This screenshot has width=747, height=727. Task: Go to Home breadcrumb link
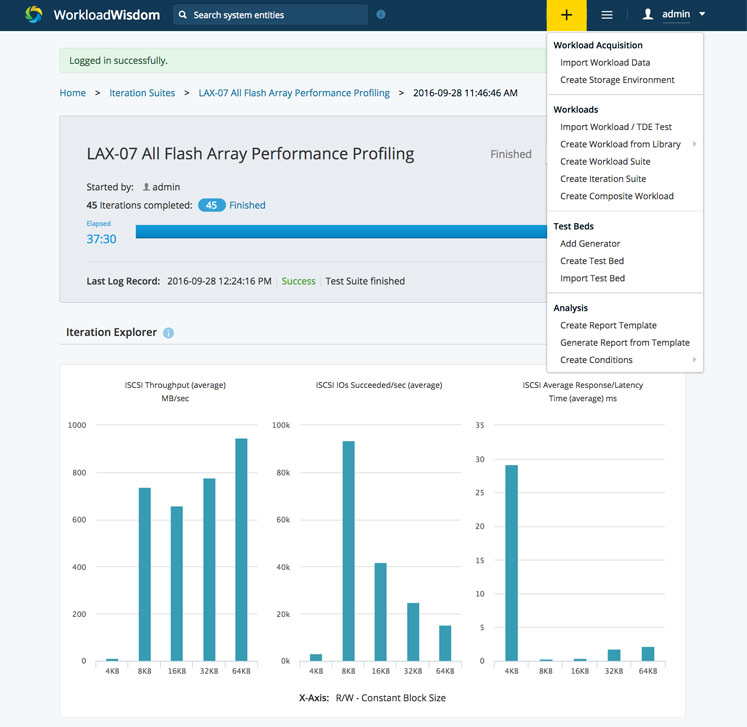pos(73,93)
